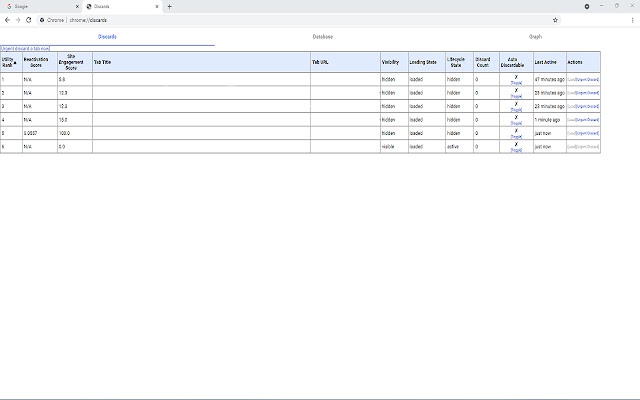
Task: Click the 'Urgent discard a tab now' link
Action: [25, 49]
